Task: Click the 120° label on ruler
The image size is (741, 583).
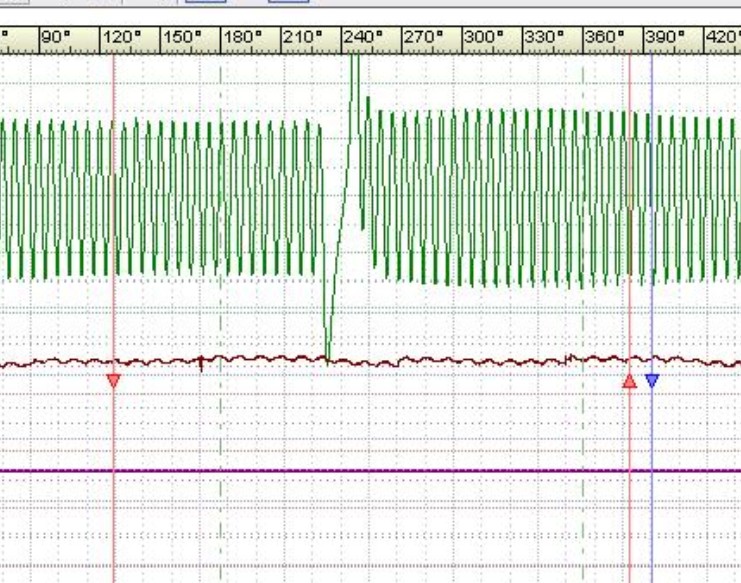Action: click(x=122, y=36)
